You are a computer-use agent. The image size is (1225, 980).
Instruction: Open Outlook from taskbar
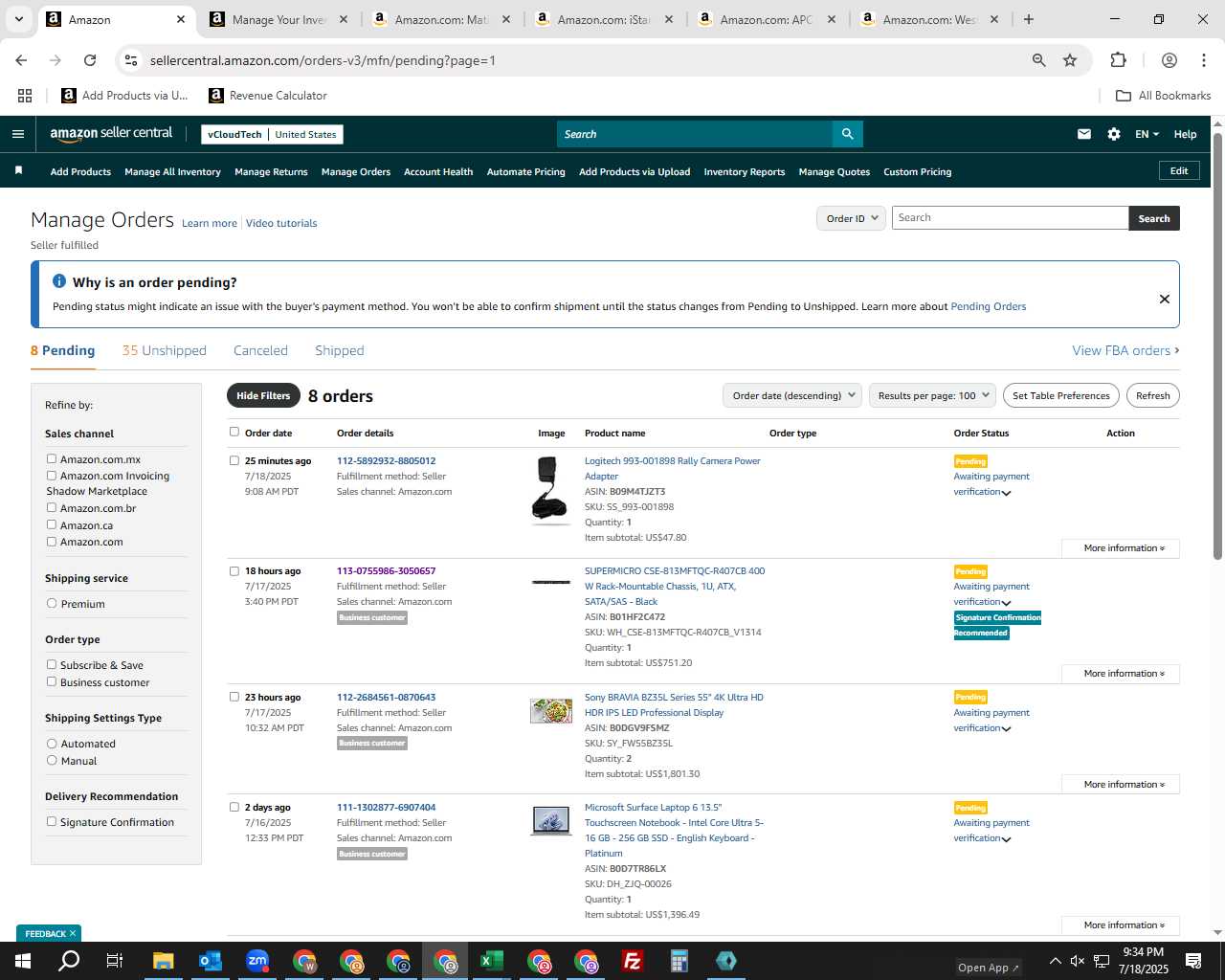pyautogui.click(x=210, y=961)
